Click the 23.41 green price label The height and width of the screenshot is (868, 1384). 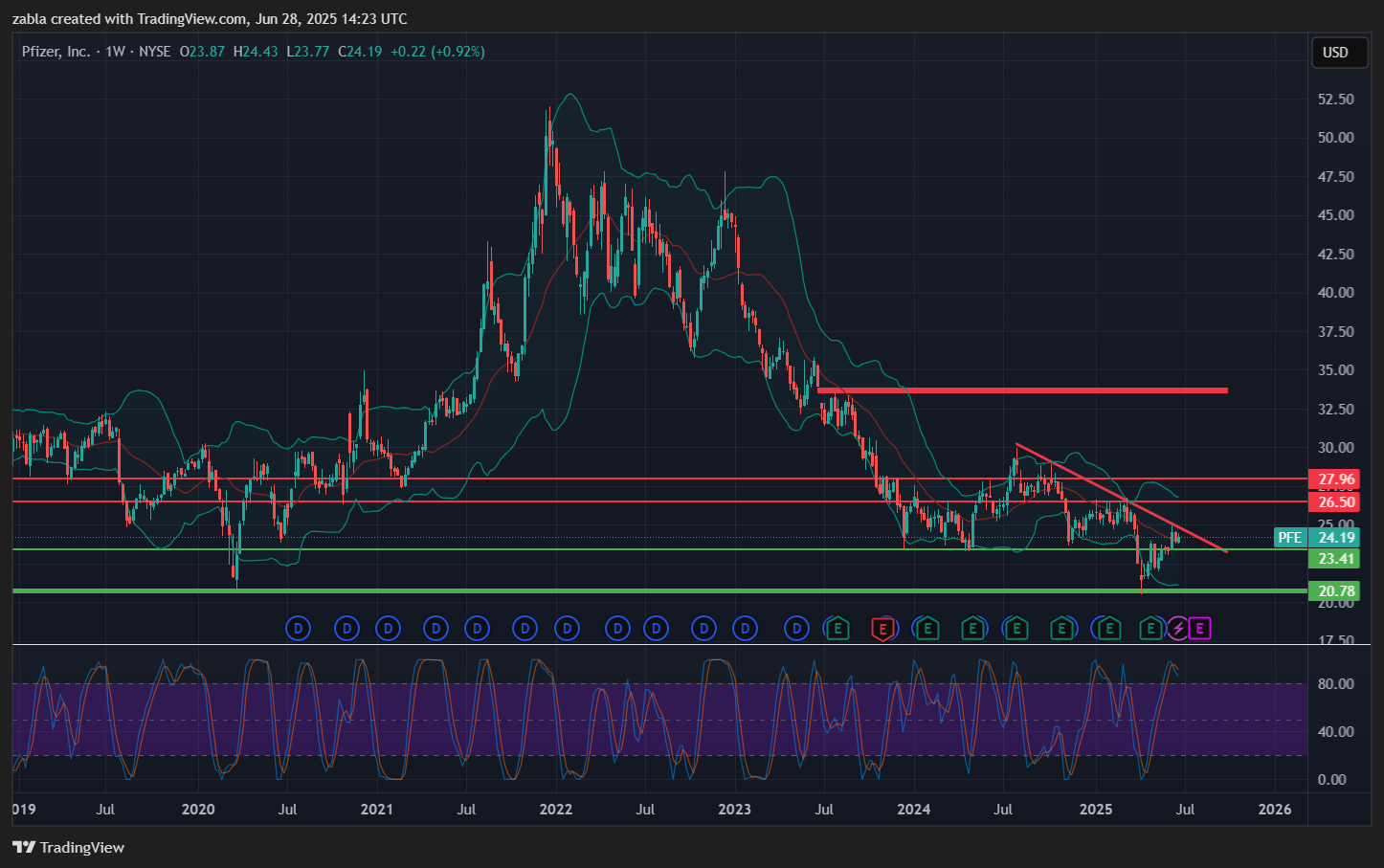[1336, 559]
